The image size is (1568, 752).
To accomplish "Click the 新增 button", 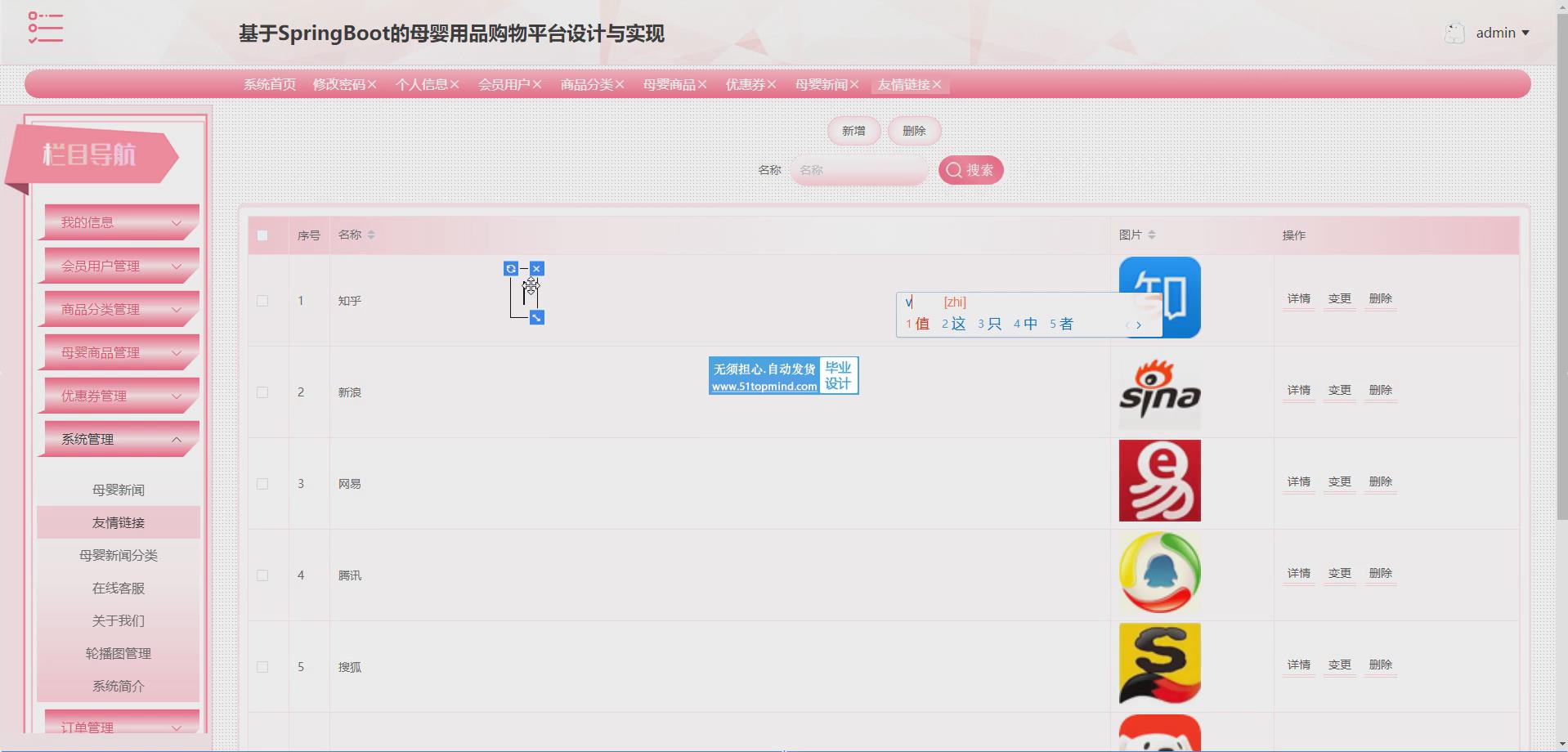I will coord(853,131).
